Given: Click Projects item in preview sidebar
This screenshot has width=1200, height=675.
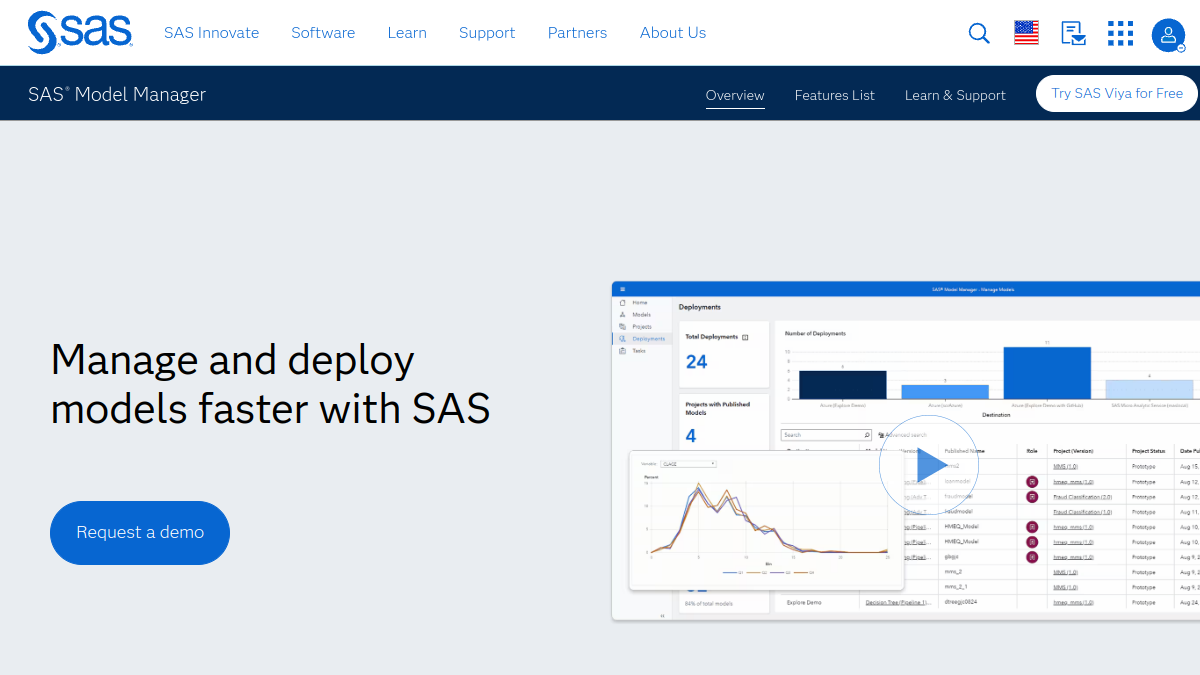Looking at the screenshot, I should (x=641, y=327).
